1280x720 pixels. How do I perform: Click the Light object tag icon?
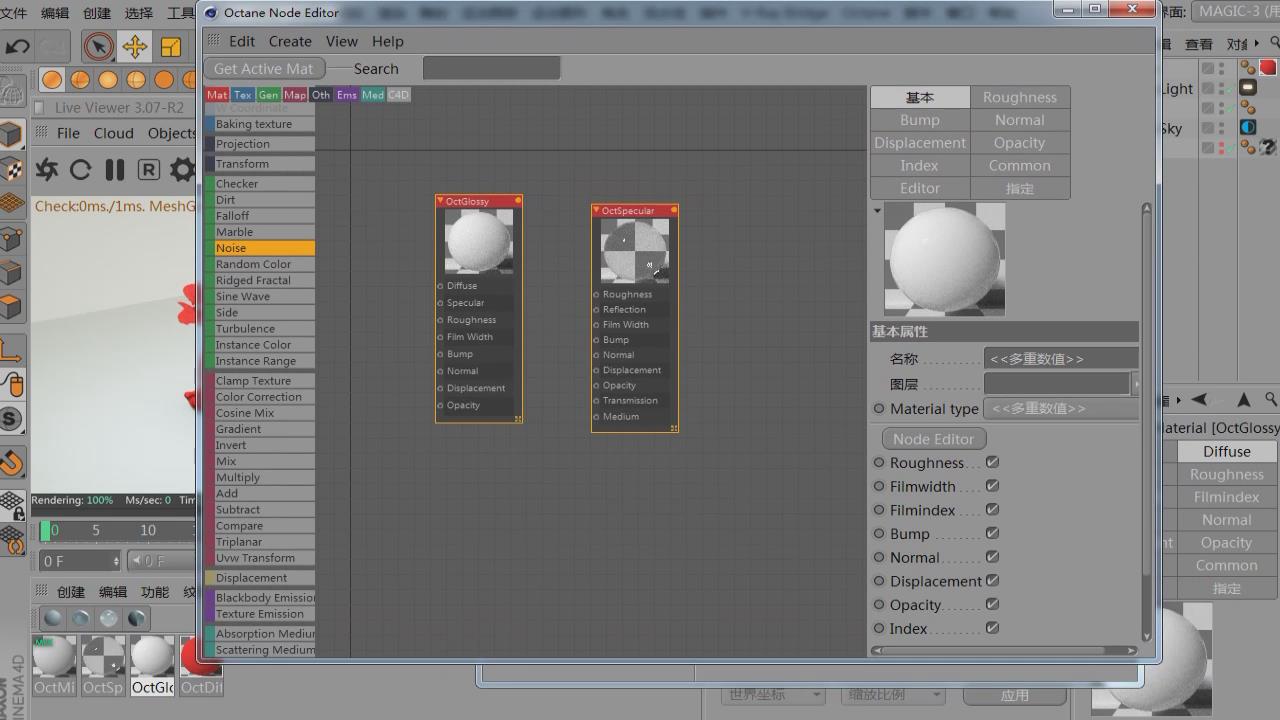pyautogui.click(x=1248, y=87)
